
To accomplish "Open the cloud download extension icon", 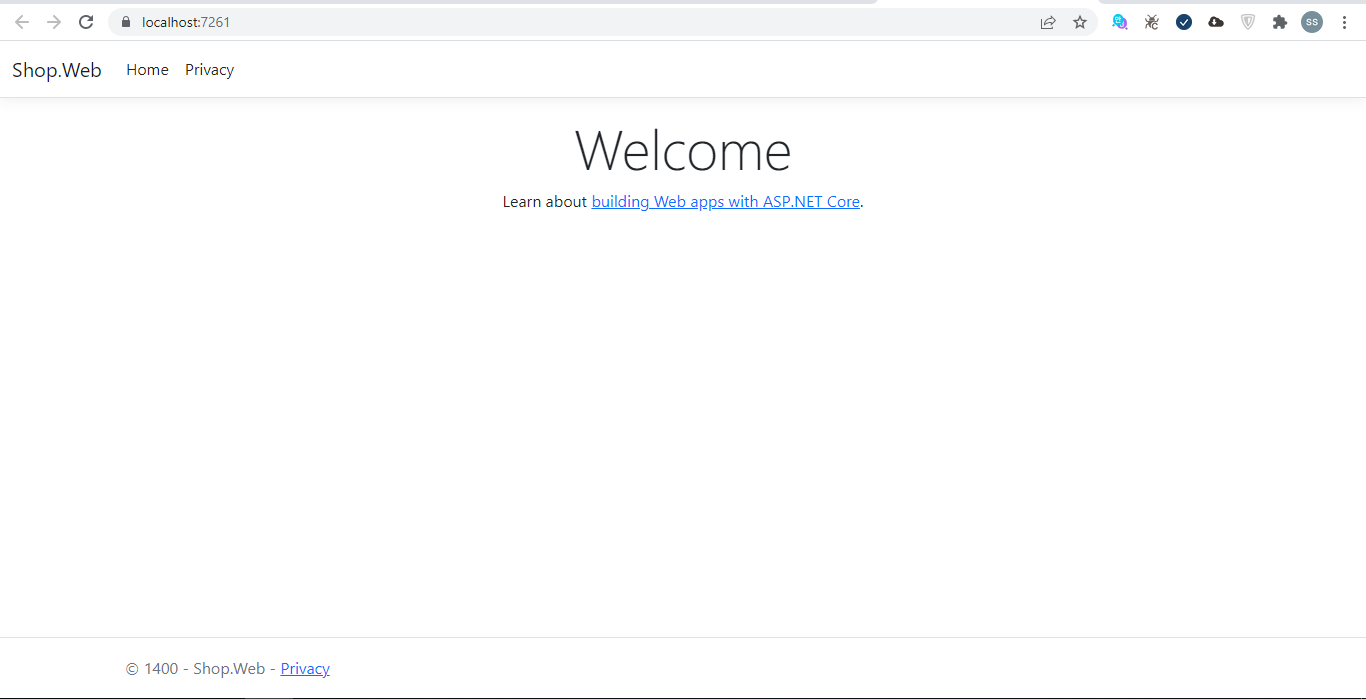I will click(x=1216, y=22).
